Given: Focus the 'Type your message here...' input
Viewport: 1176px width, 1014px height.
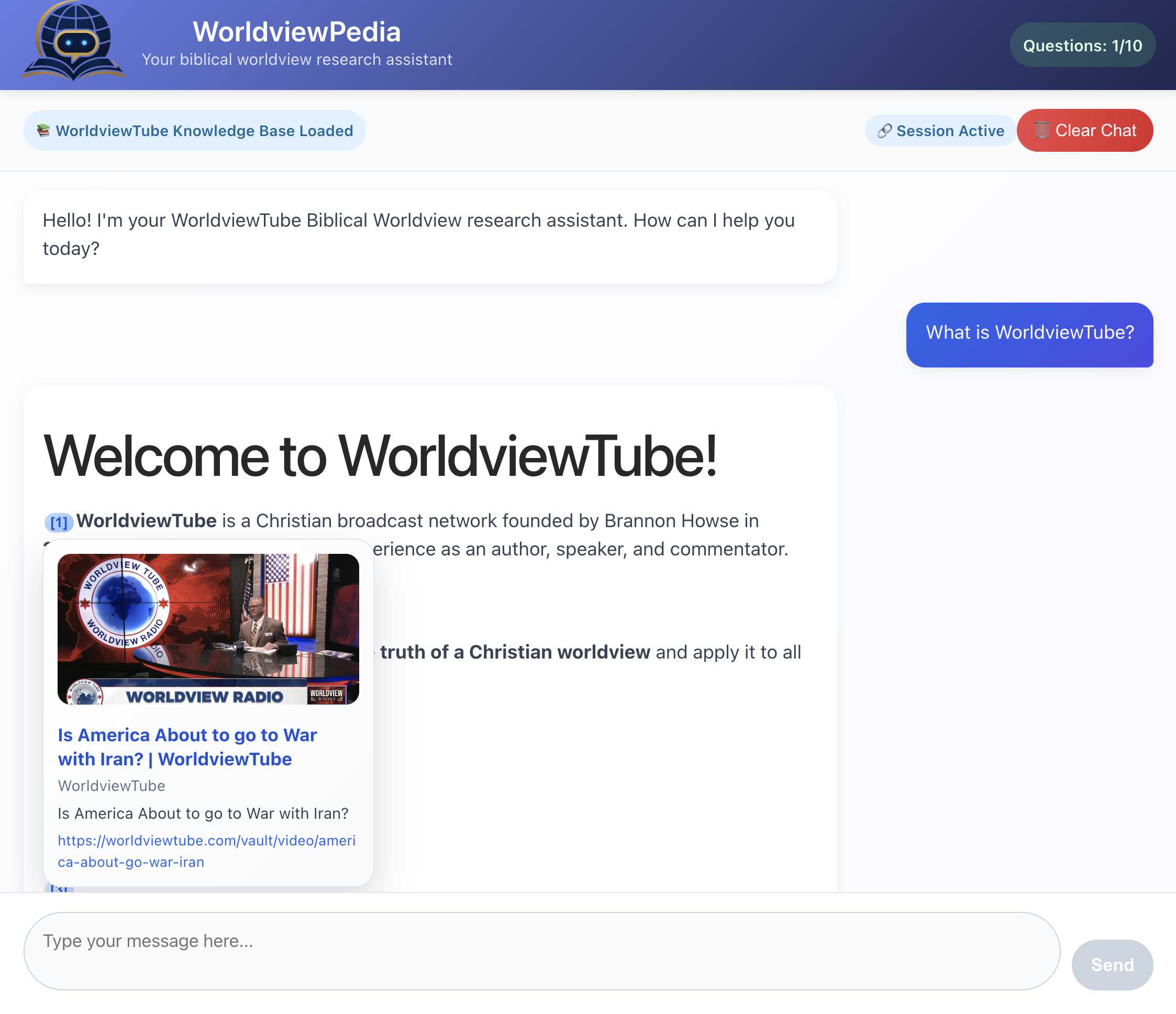Looking at the screenshot, I should pyautogui.click(x=541, y=951).
